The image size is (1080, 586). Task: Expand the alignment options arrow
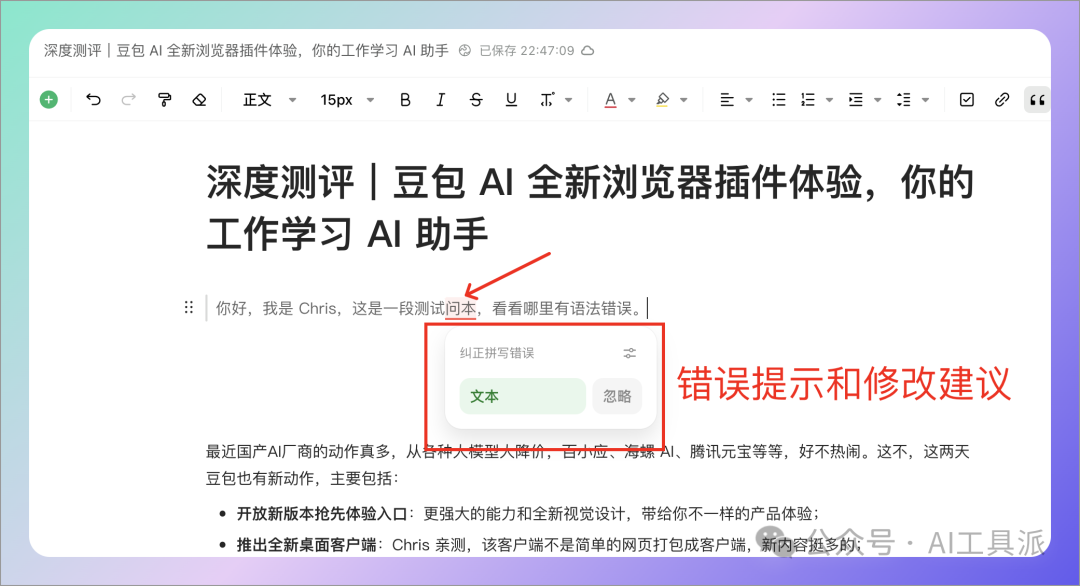coord(749,100)
